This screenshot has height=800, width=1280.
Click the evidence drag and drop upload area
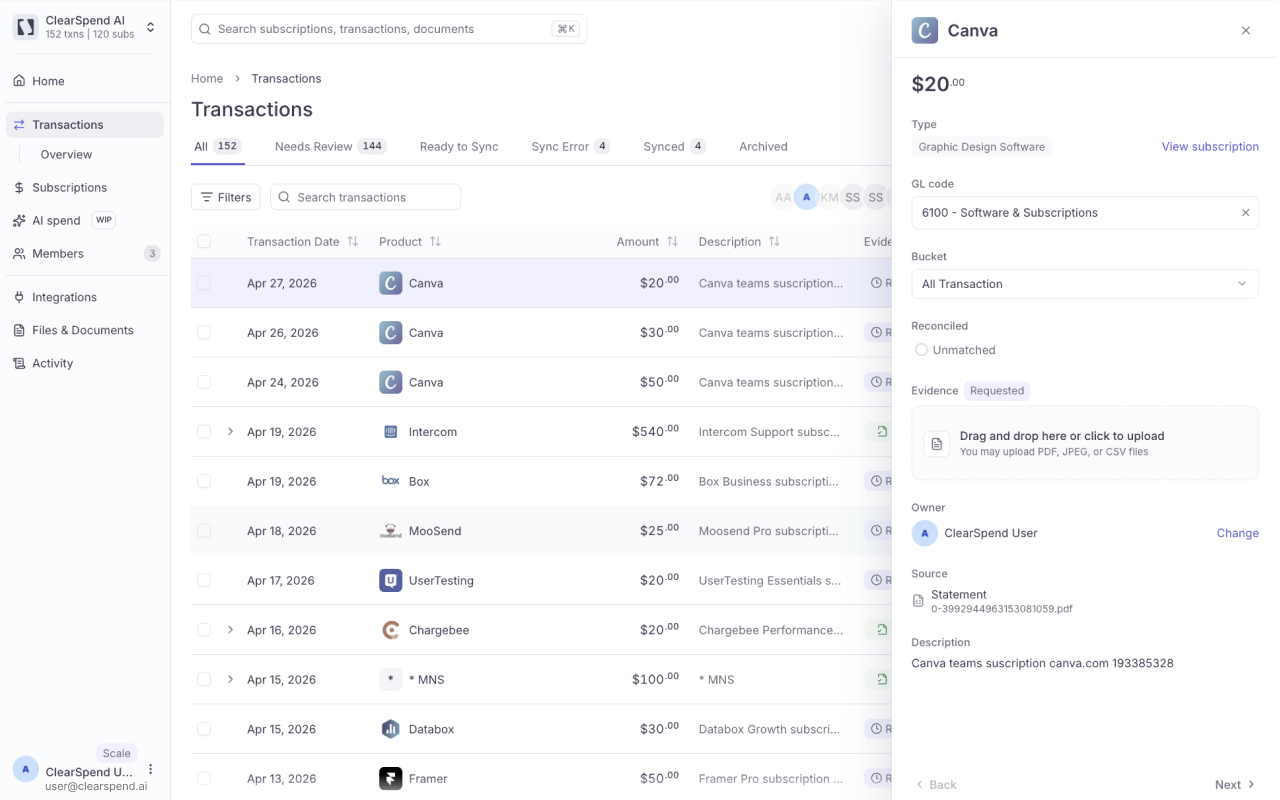pos(1085,443)
